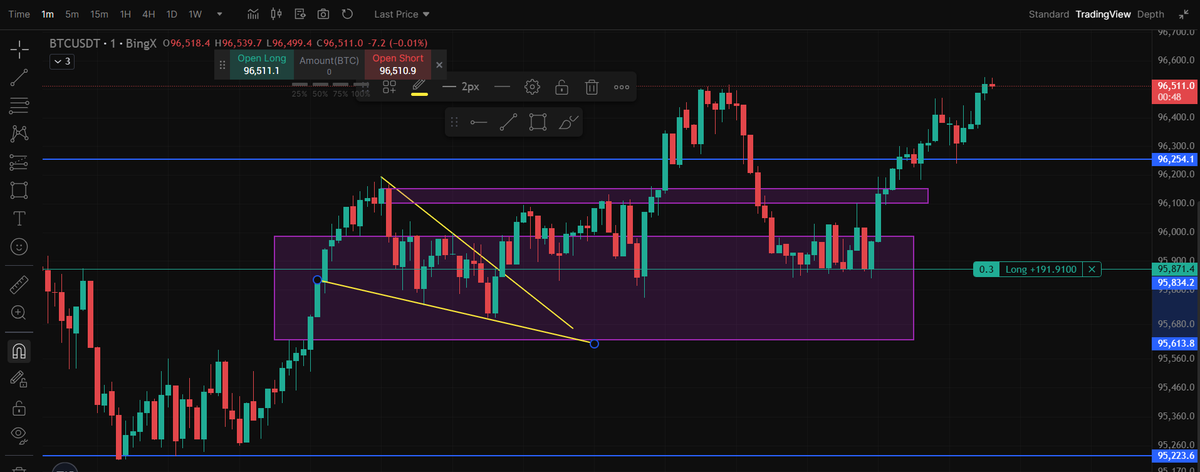Select the rectangle shape tool in sidebar
Image resolution: width=1200 pixels, height=472 pixels.
pos(19,189)
